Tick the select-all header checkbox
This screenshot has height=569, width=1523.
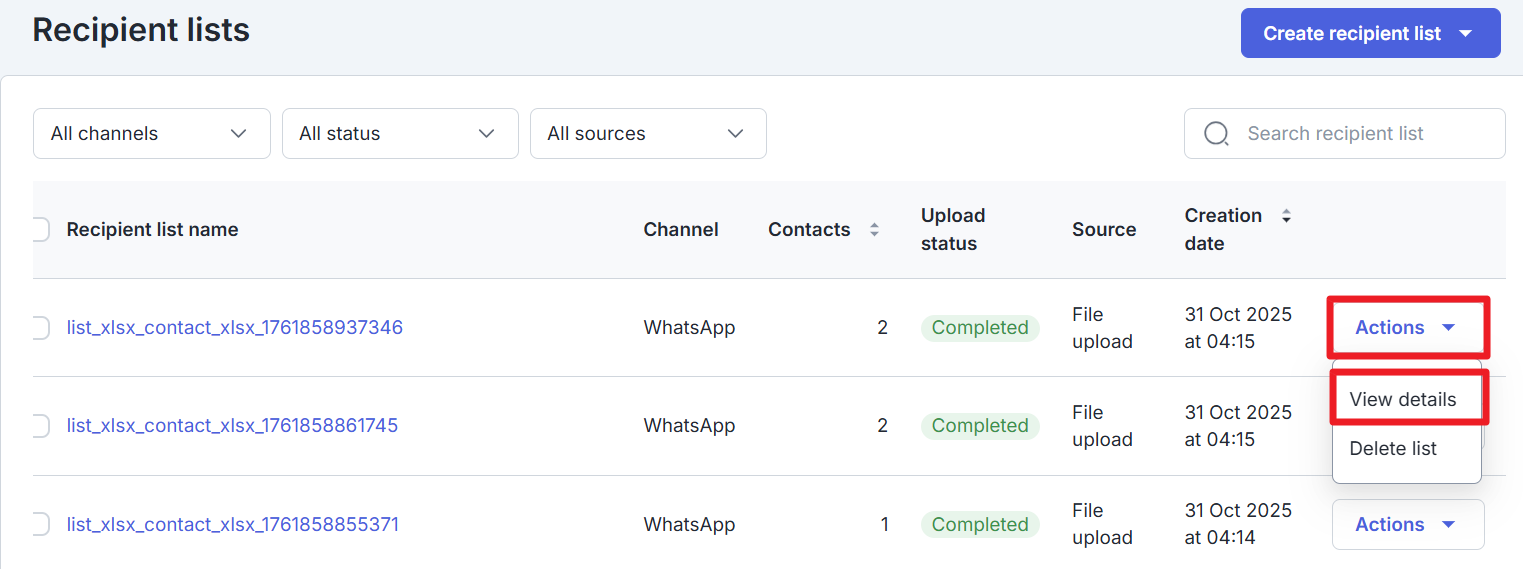pyautogui.click(x=40, y=230)
